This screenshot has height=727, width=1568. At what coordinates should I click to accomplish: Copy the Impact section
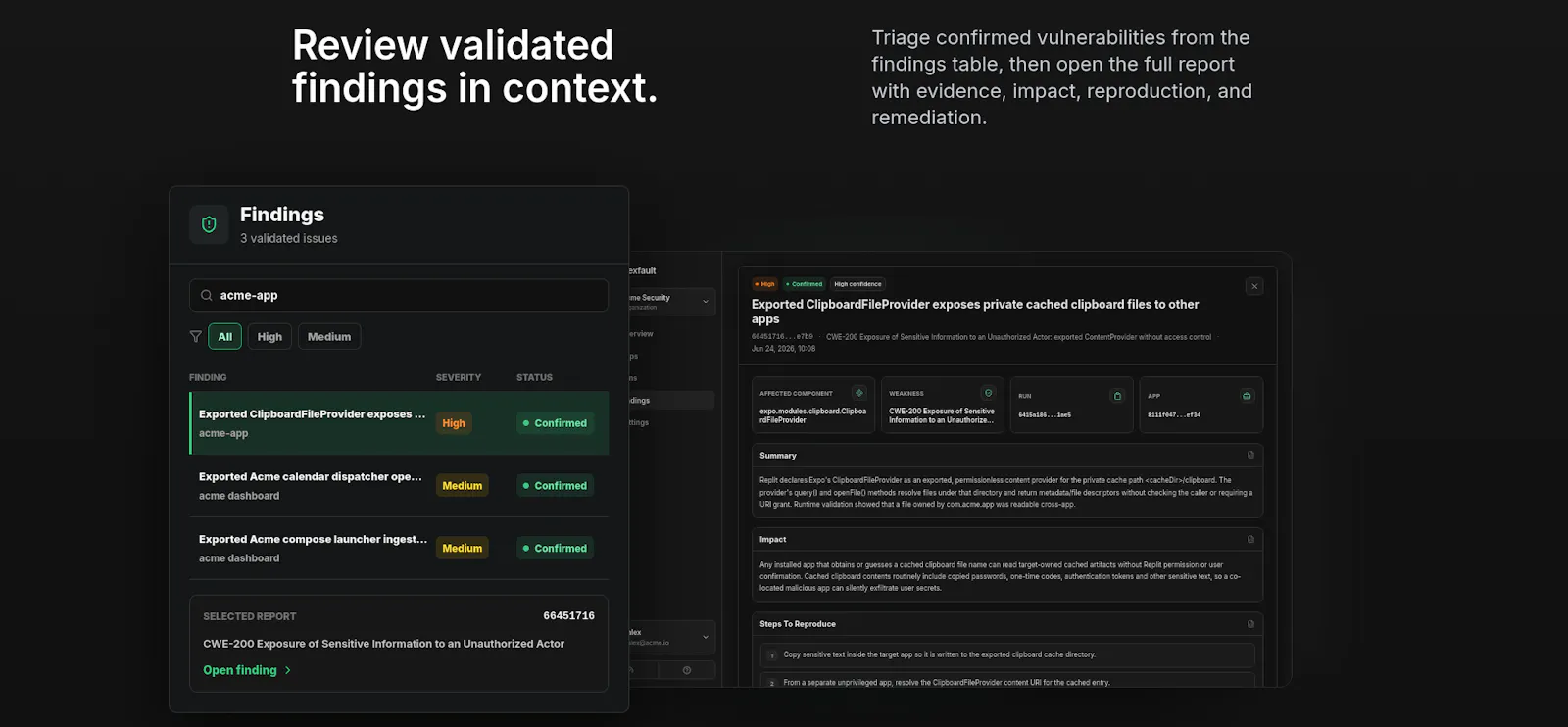tap(1250, 539)
